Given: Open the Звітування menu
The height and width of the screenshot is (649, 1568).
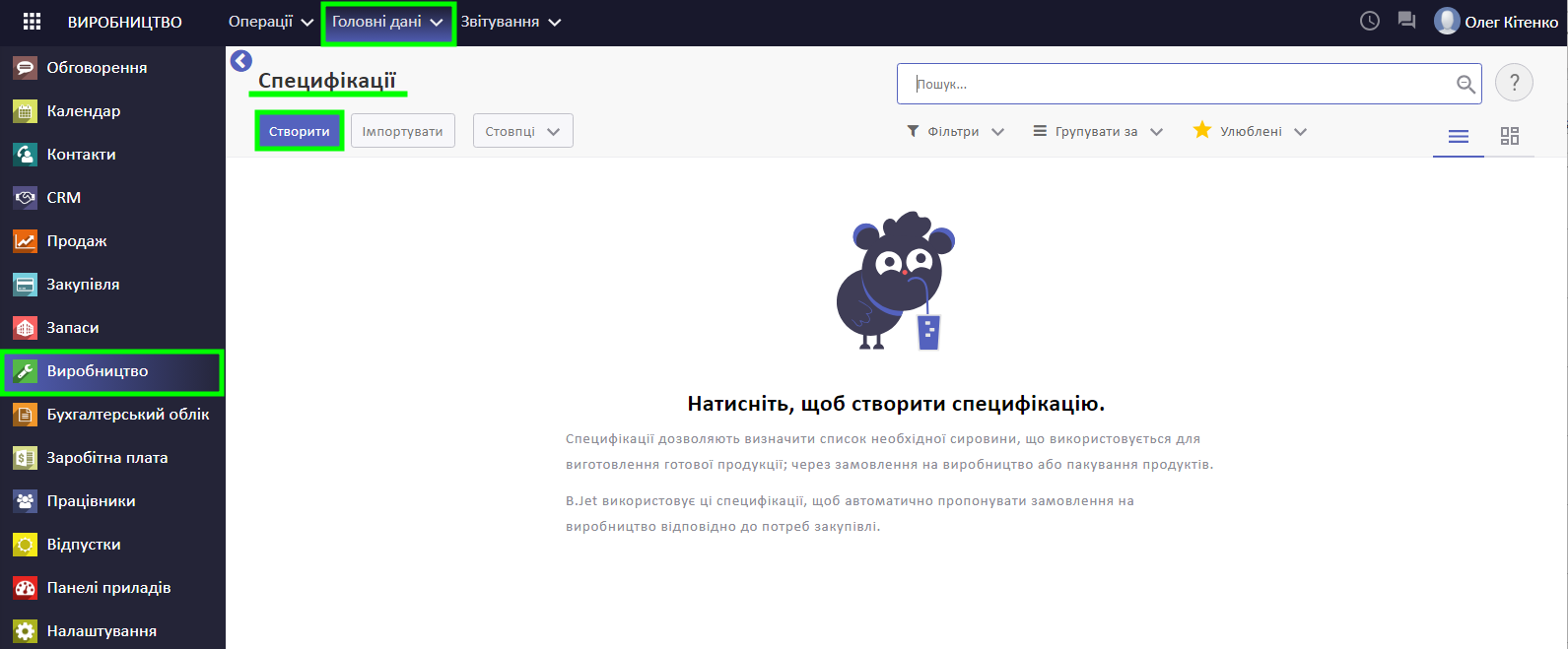Looking at the screenshot, I should point(510,22).
